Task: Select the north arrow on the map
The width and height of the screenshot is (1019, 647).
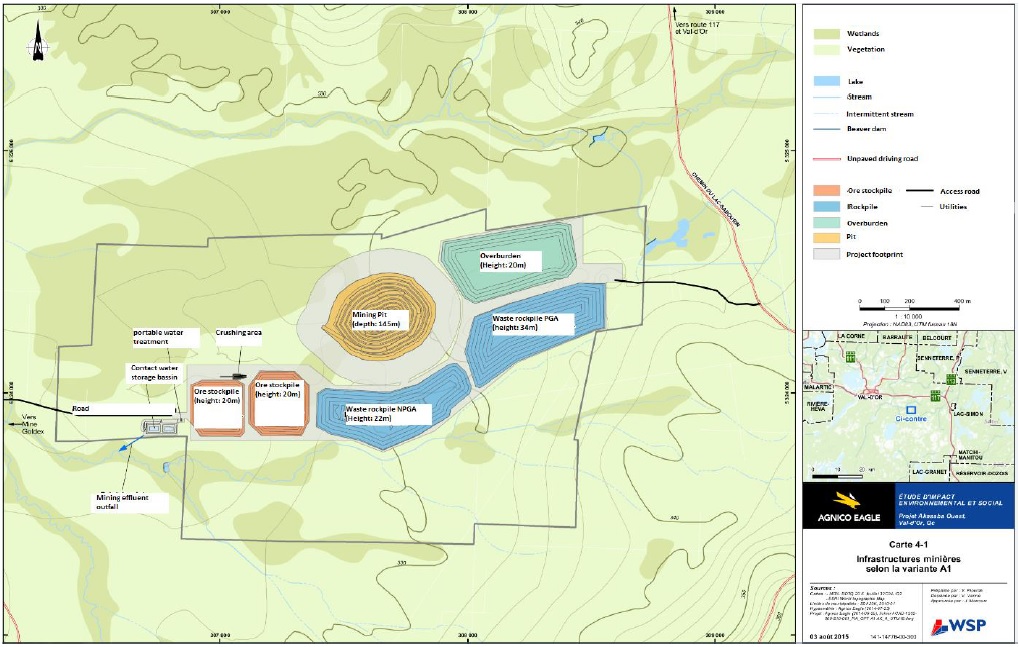Action: point(37,45)
